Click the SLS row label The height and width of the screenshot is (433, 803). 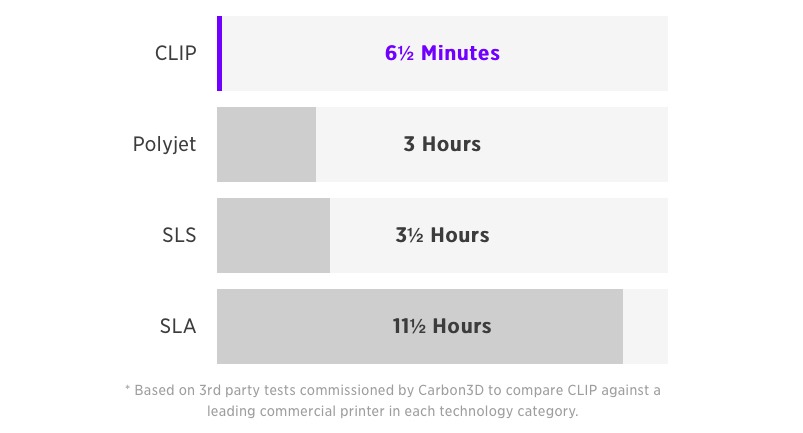coord(177,236)
